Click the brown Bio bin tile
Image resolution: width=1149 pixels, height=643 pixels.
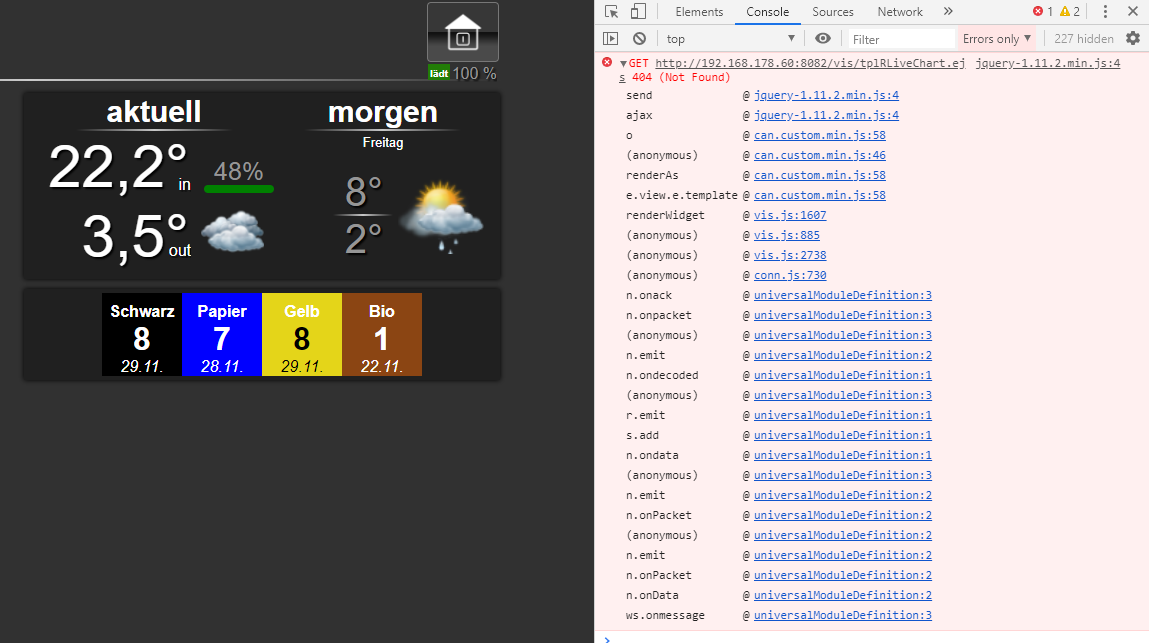(382, 334)
